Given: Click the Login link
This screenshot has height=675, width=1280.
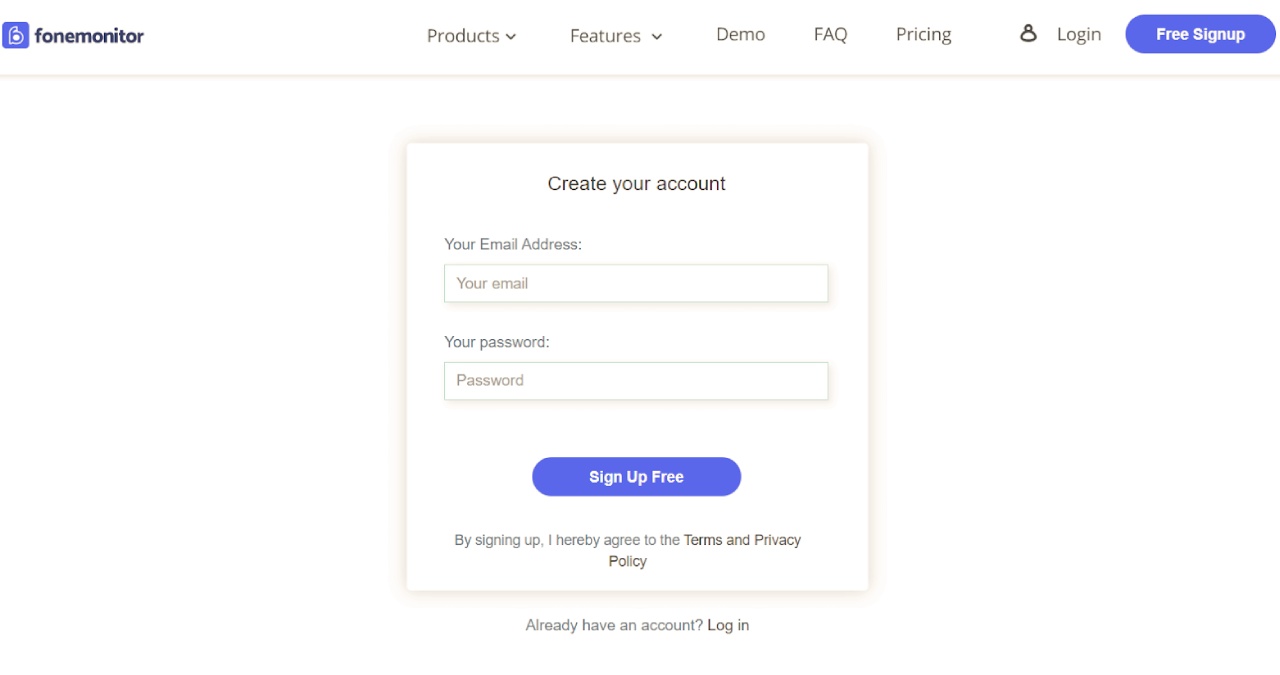Looking at the screenshot, I should [1079, 34].
